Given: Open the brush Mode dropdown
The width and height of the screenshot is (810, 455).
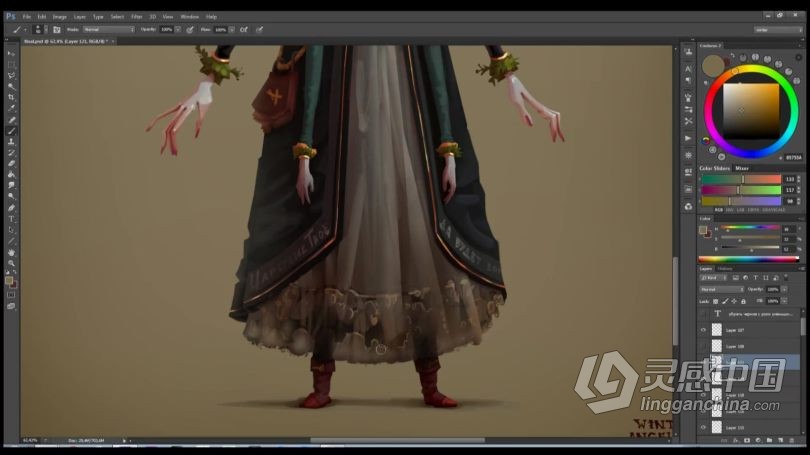Looking at the screenshot, I should [109, 29].
